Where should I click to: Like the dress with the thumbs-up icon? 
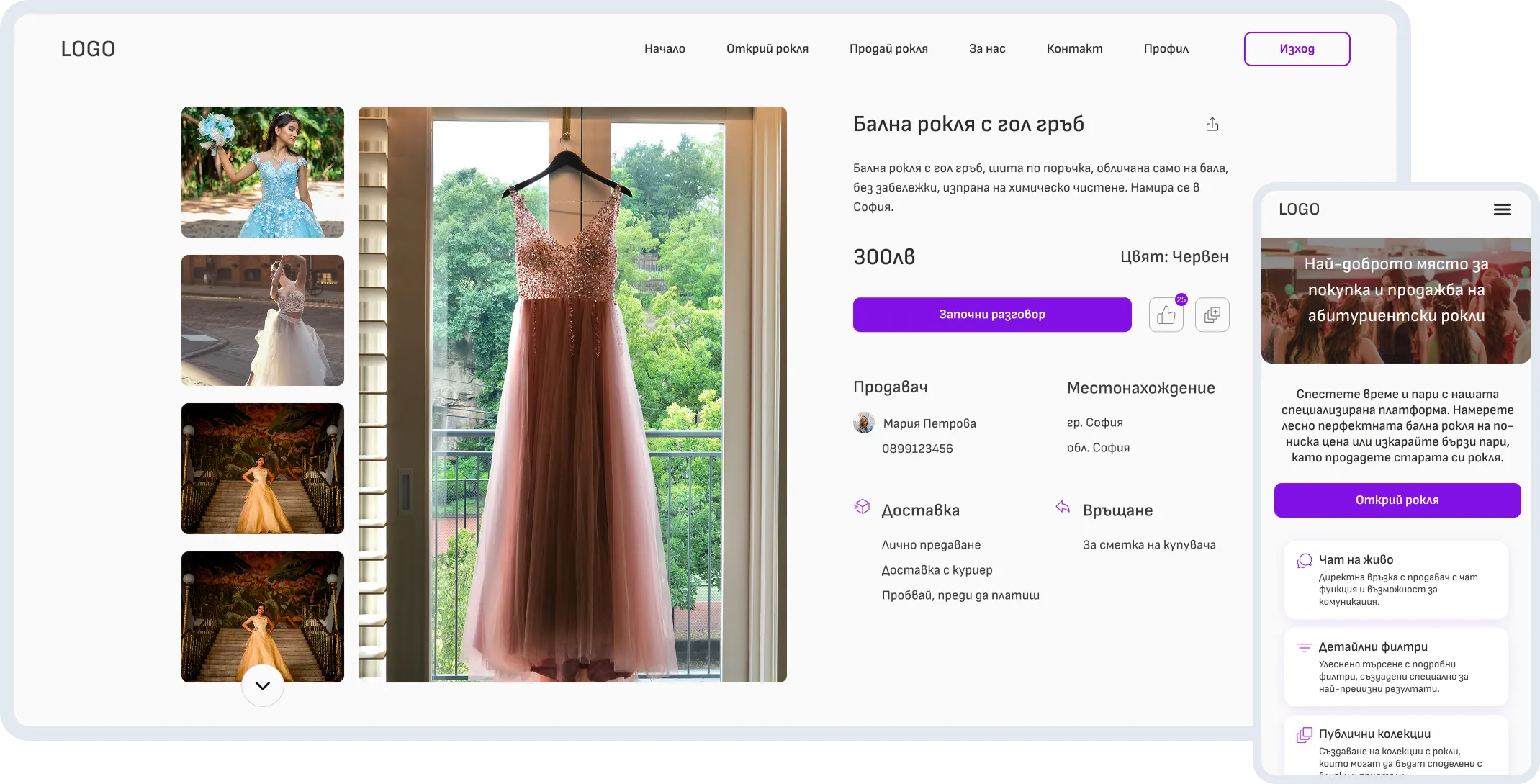click(1166, 315)
